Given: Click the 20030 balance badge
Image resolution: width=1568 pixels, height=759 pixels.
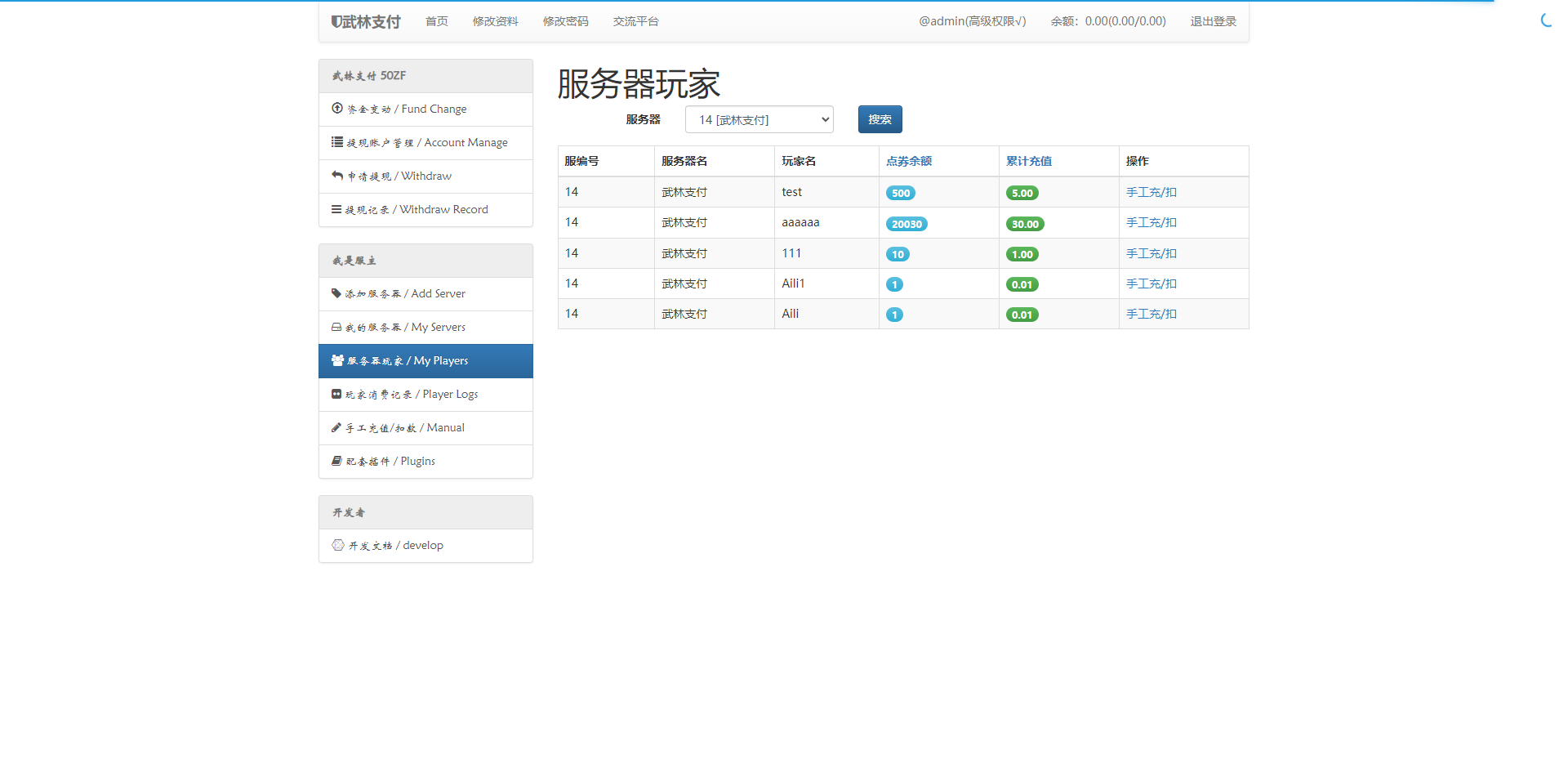Looking at the screenshot, I should [906, 224].
